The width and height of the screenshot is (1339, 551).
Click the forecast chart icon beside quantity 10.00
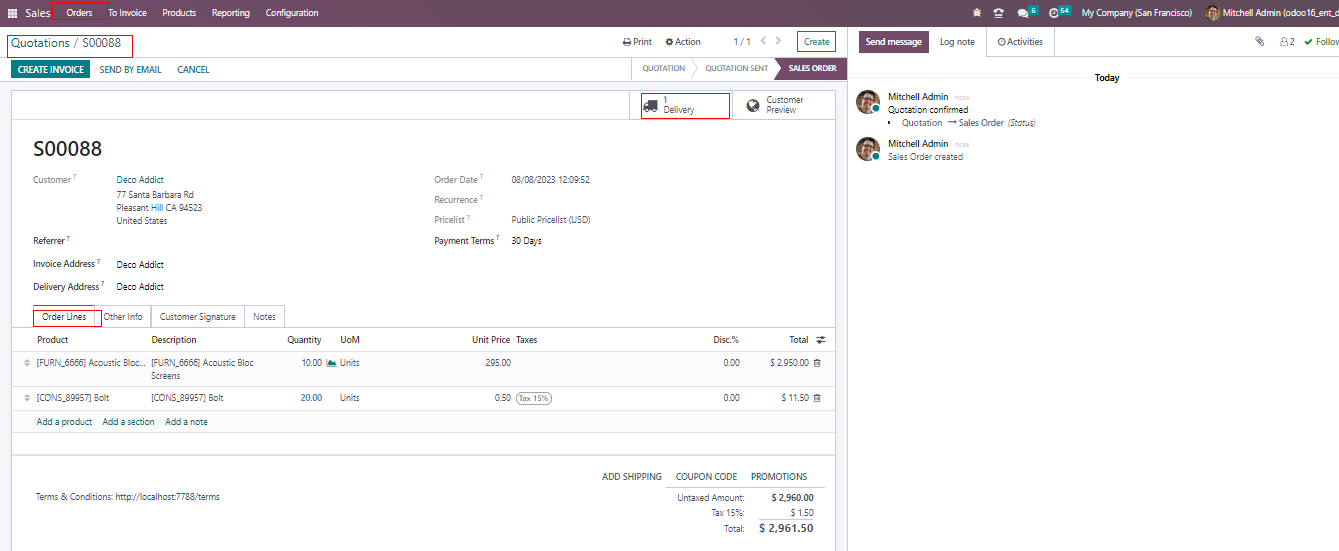coord(331,363)
